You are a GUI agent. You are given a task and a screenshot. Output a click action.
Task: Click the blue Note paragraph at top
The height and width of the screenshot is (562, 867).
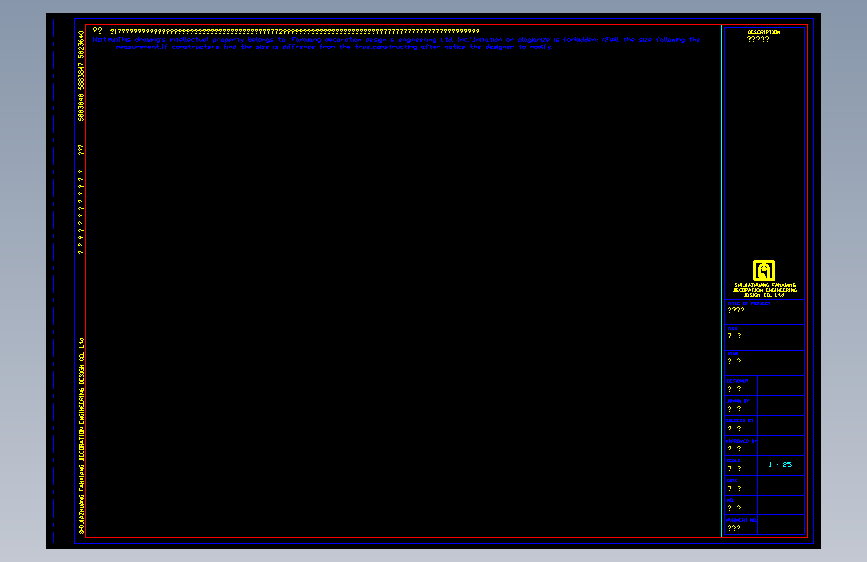pos(396,43)
